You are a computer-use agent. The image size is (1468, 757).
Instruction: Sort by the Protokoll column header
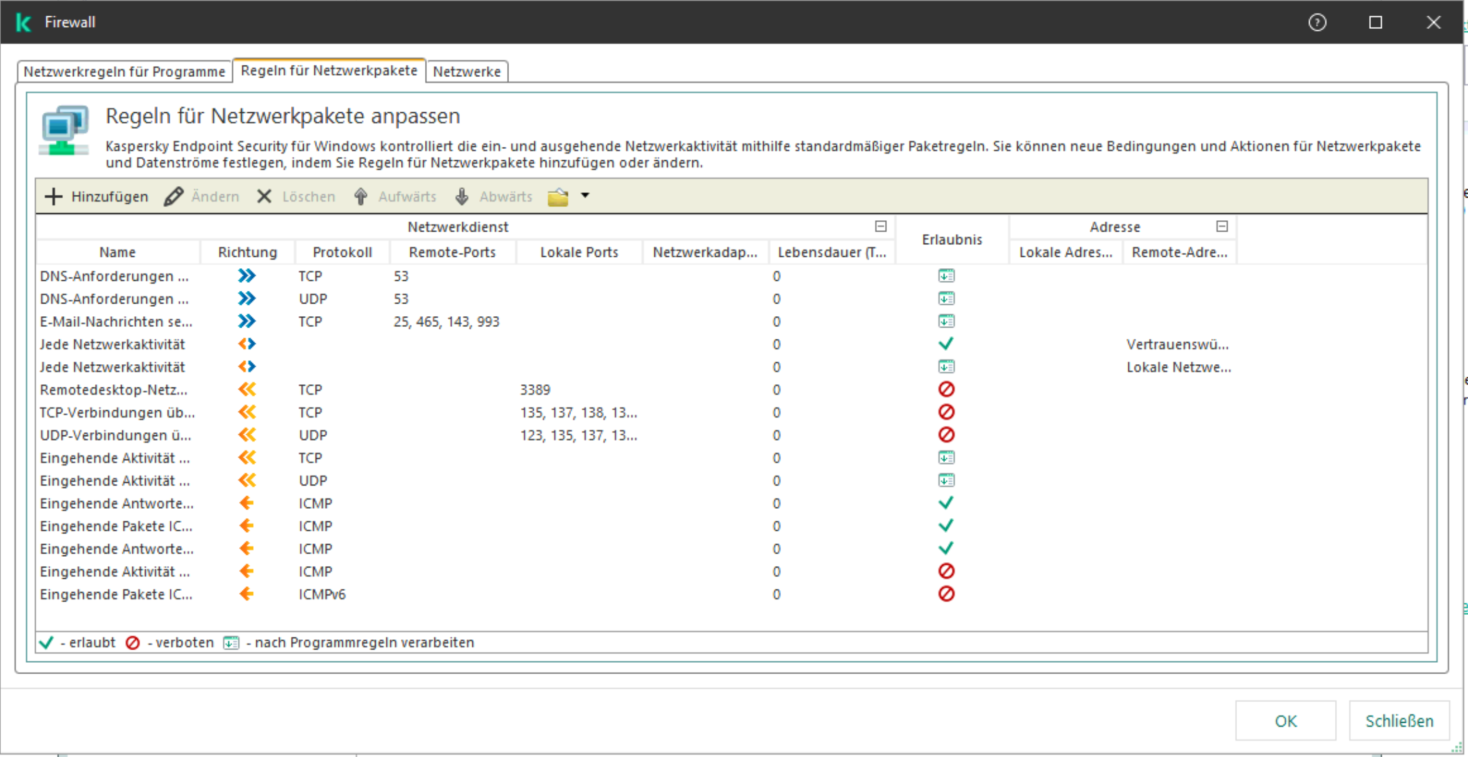point(342,253)
